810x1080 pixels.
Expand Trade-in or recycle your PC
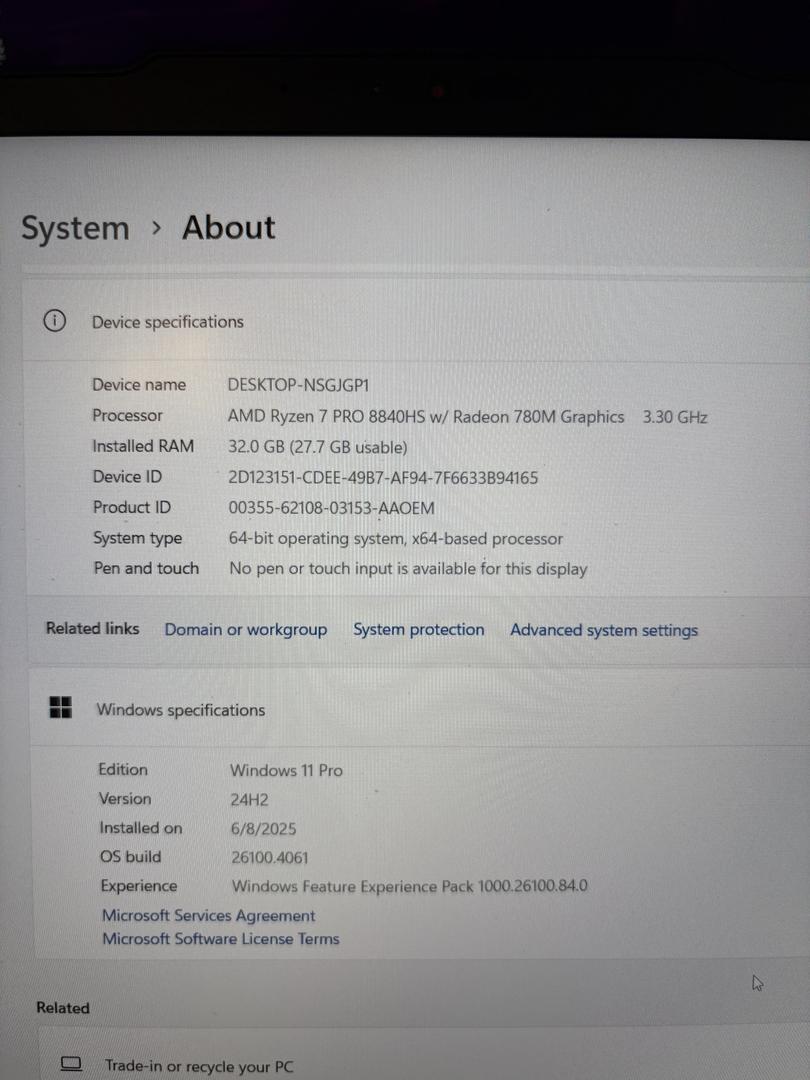[x=199, y=1066]
